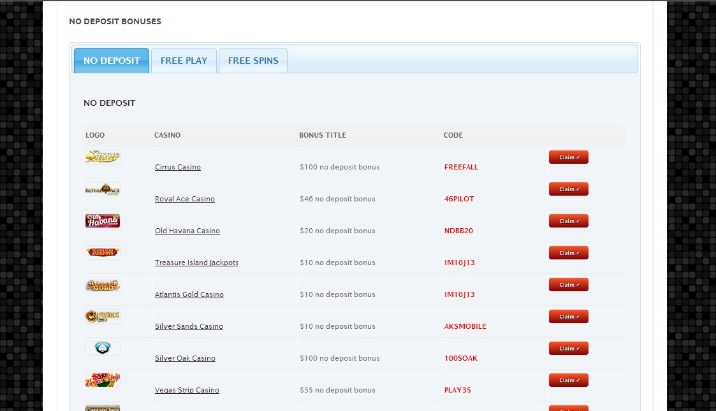Click the $46 no deposit bonus text
This screenshot has width=716, height=411.
pos(337,199)
